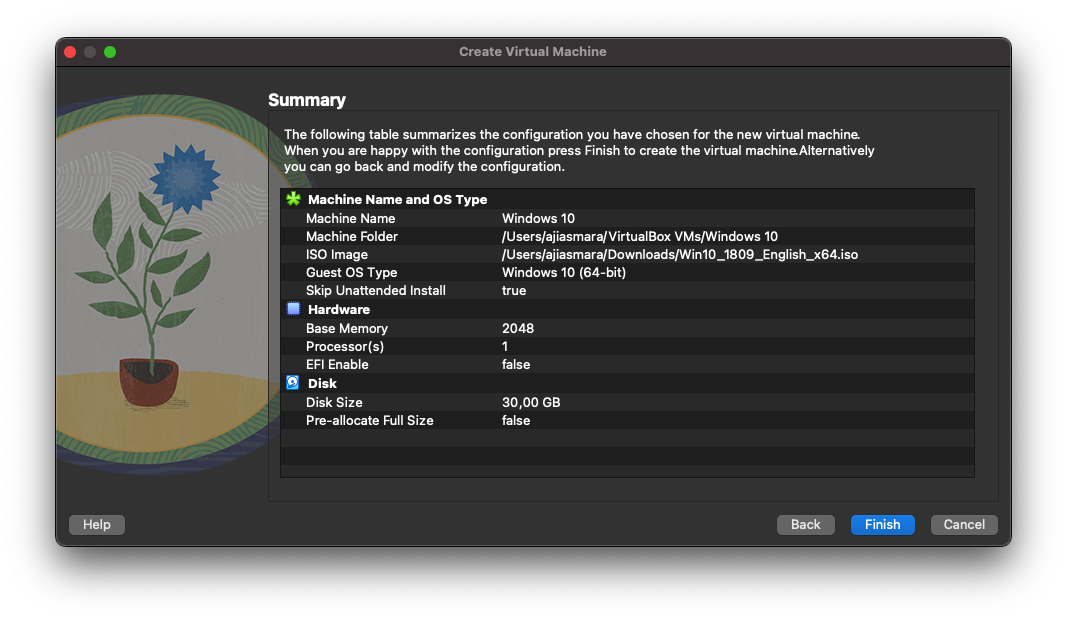Viewport: 1067px width, 620px height.
Task: Click the Finish button
Action: [x=882, y=524]
